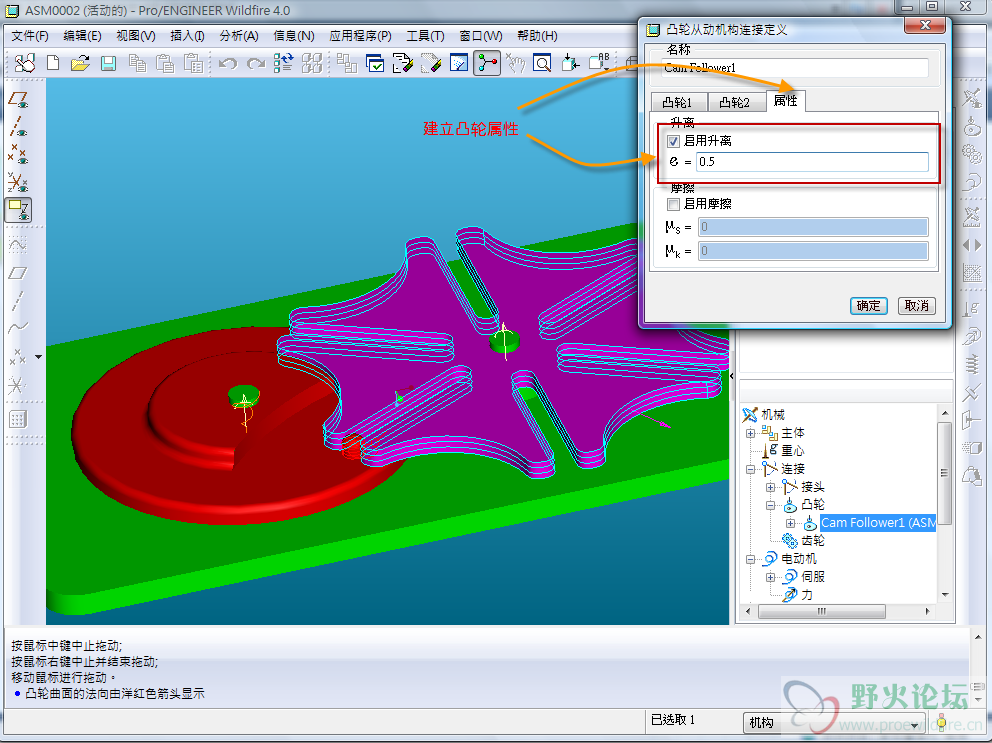Viewport: 992px width, 743px height.
Task: Expand the 接头 tree node
Action: pyautogui.click(x=771, y=487)
